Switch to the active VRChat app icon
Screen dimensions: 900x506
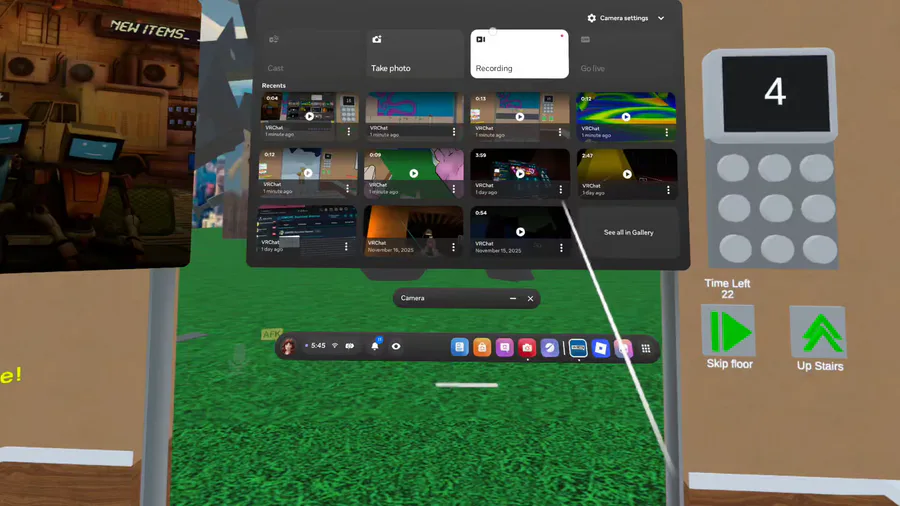tap(578, 348)
